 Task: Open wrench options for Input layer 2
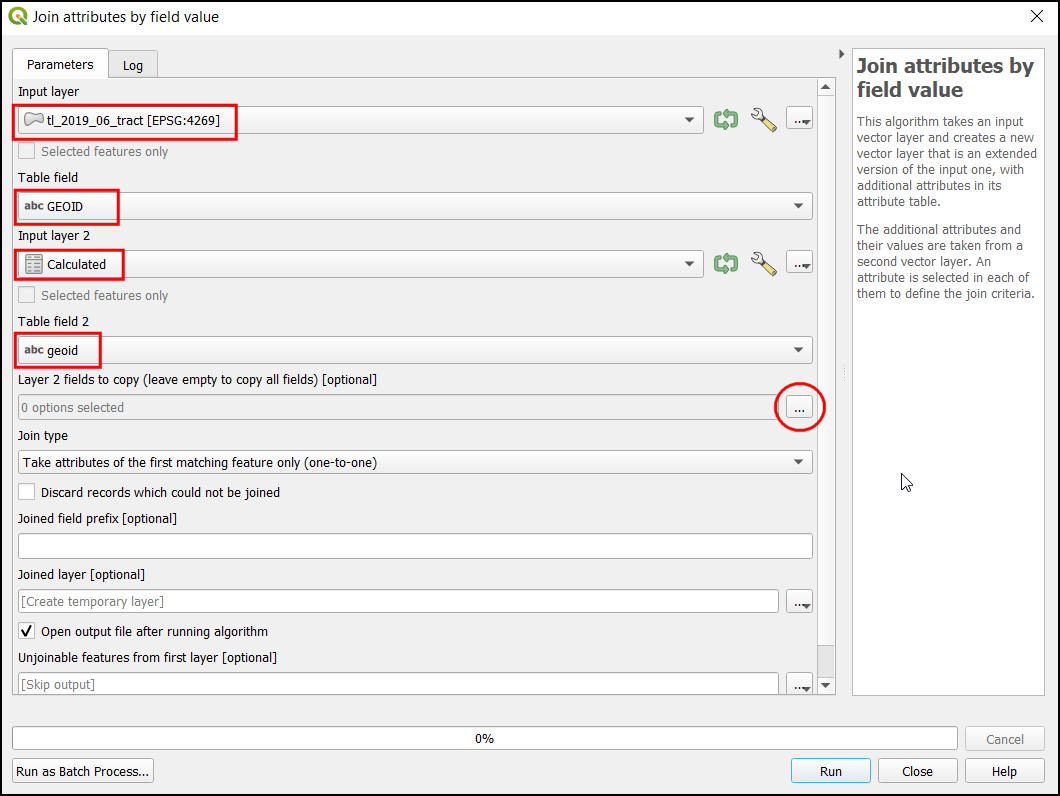[763, 265]
